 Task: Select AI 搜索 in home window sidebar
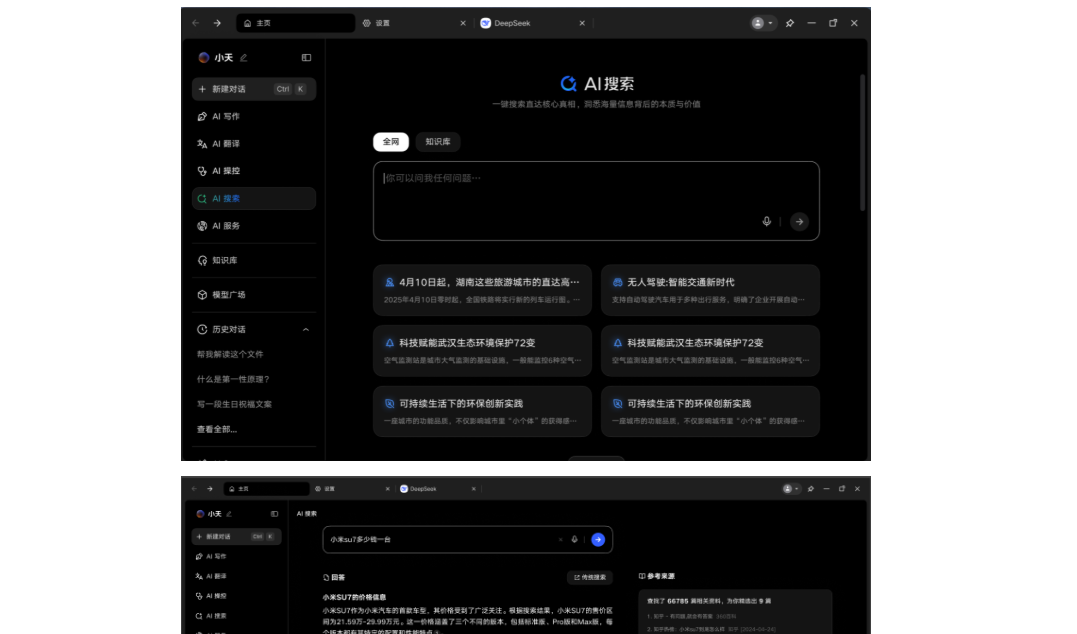pyautogui.click(x=253, y=199)
